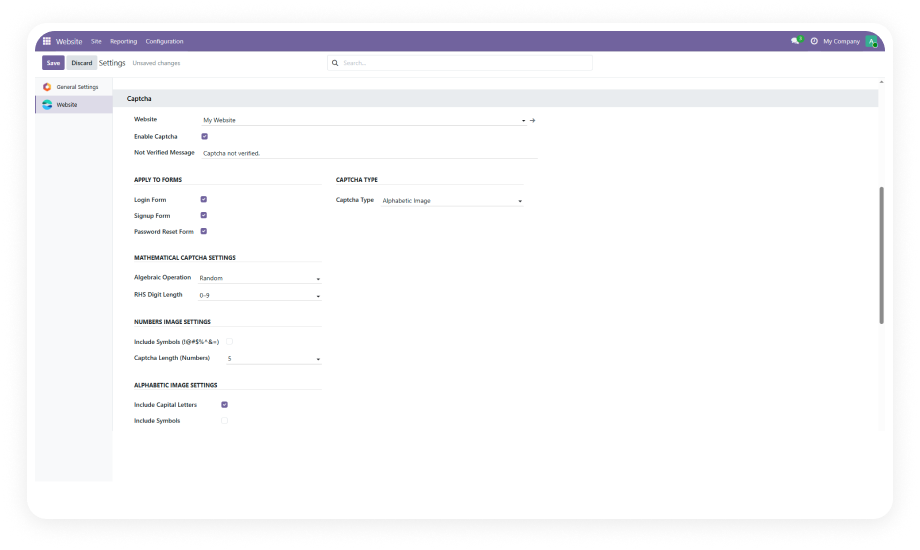Open the Captcha Length (Numbers) dropdown
The image size is (920, 550).
tap(274, 358)
